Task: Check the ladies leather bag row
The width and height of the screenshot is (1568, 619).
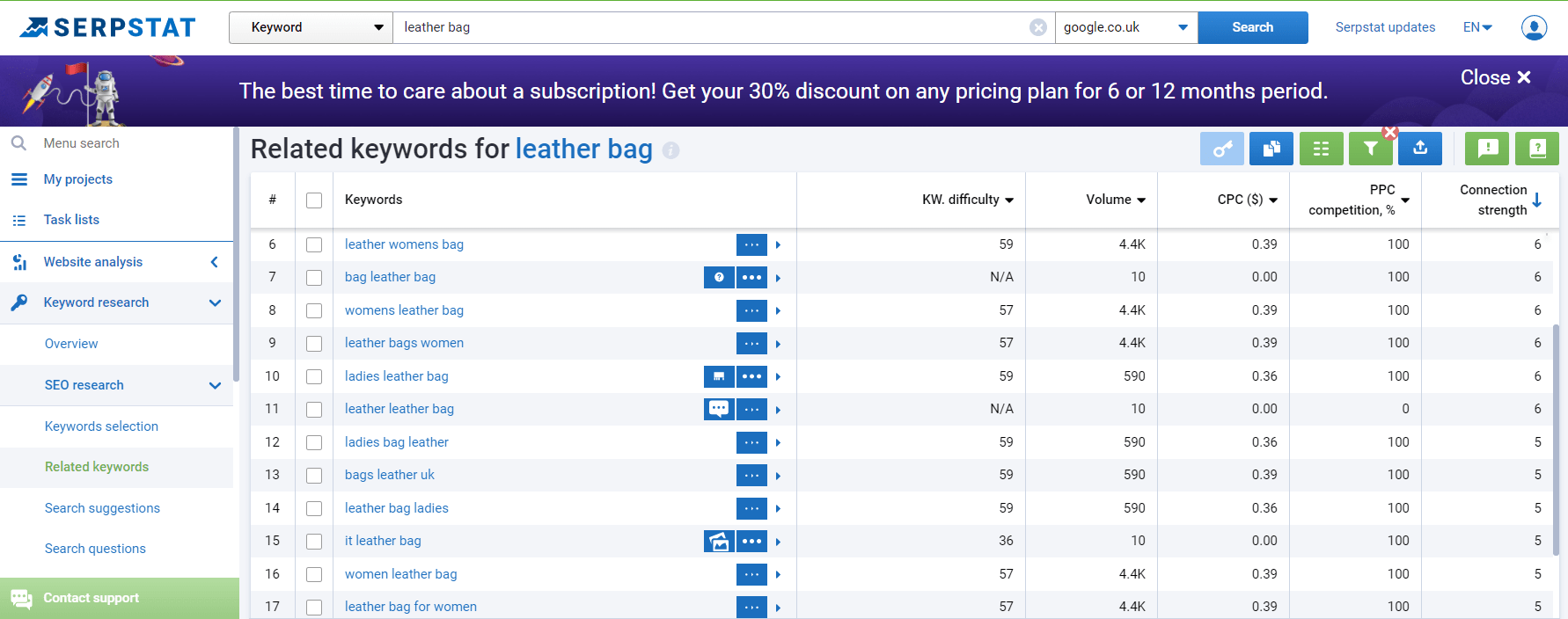Action: 314,376
